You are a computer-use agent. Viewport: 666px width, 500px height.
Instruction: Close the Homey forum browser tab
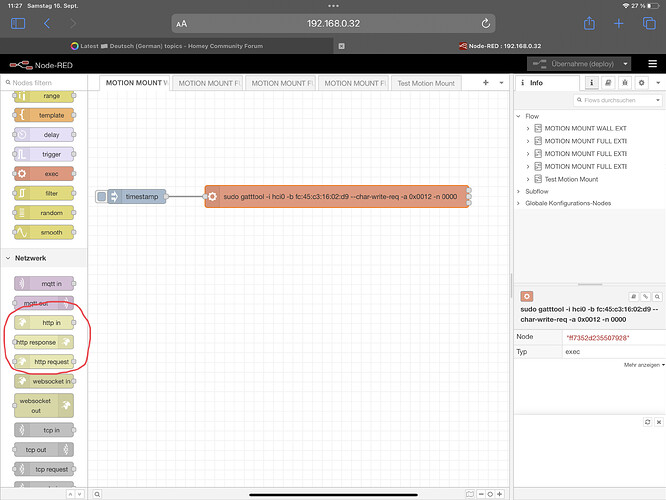click(341, 46)
